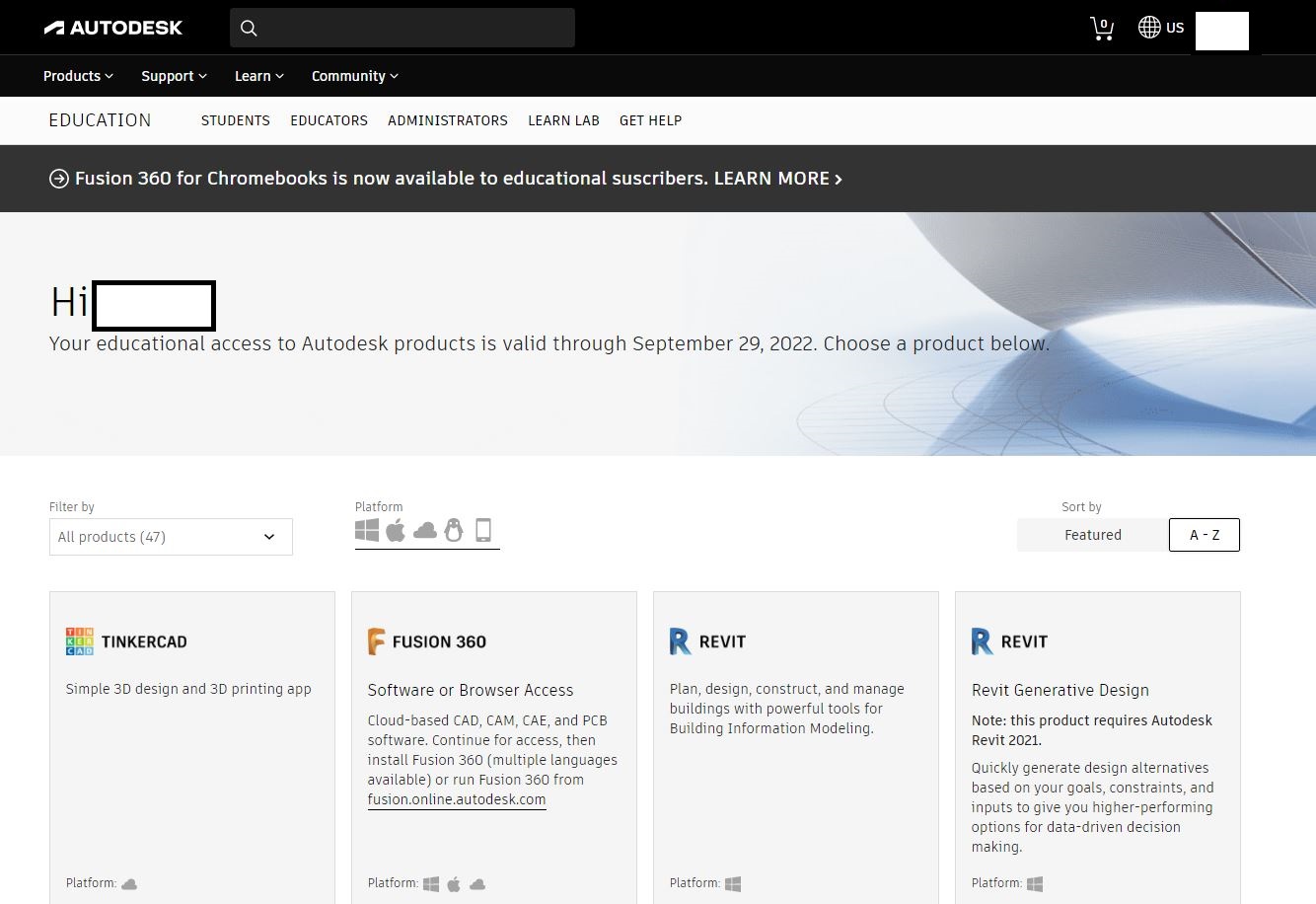The image size is (1316, 904).
Task: Open the shopping cart
Action: tap(1102, 28)
